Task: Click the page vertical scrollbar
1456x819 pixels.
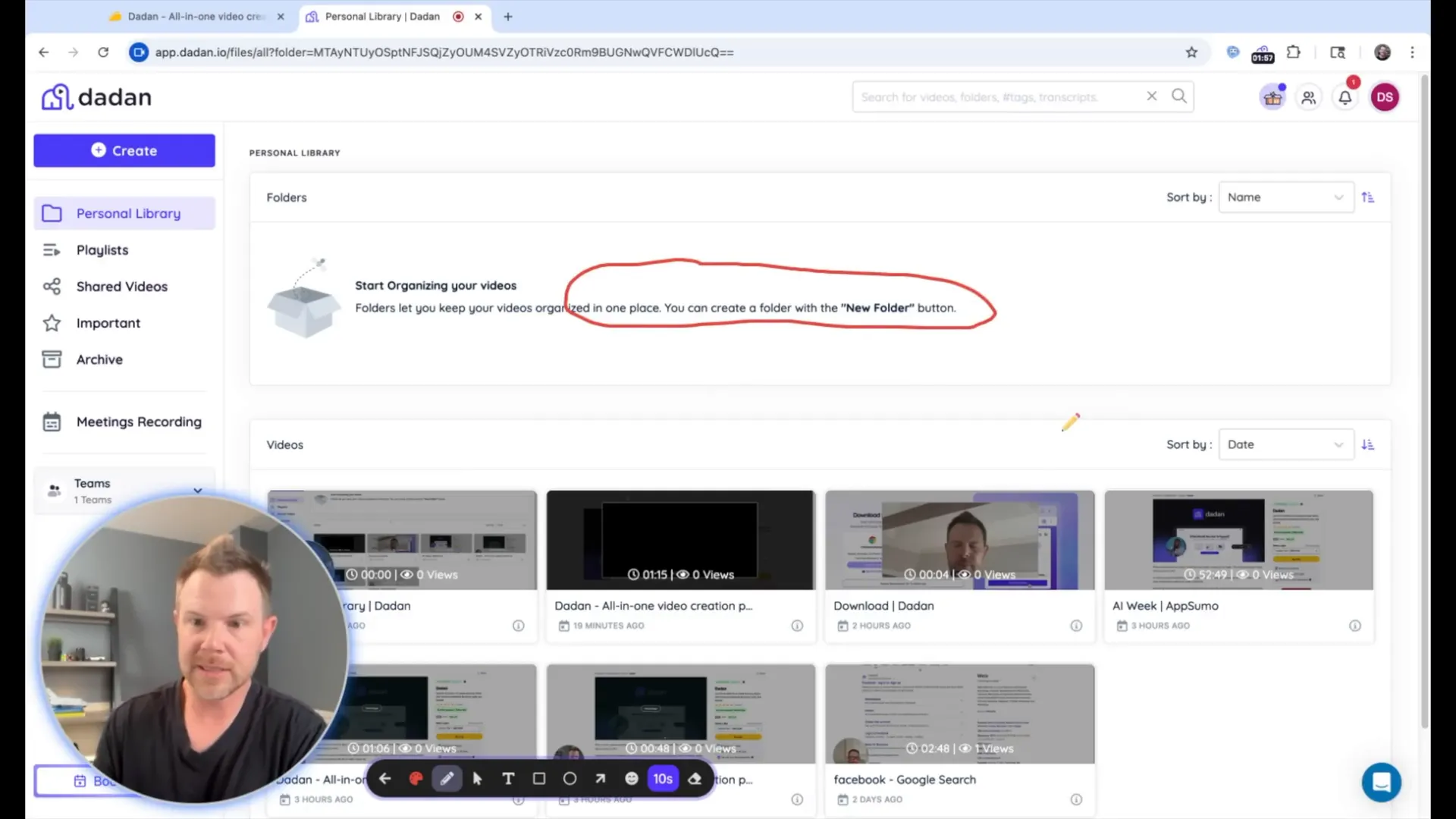Action: point(1424,402)
